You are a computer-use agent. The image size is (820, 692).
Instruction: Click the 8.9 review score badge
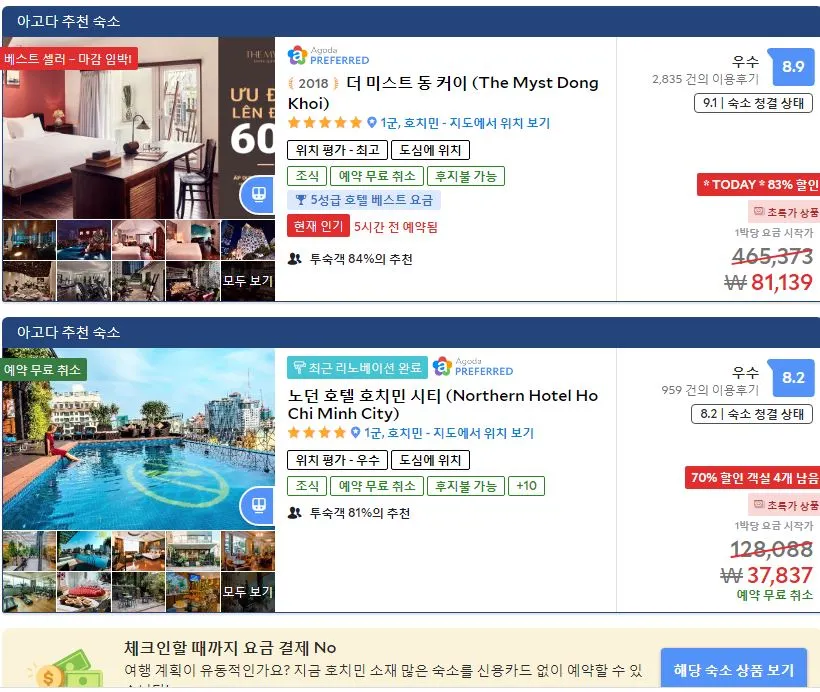tap(793, 67)
